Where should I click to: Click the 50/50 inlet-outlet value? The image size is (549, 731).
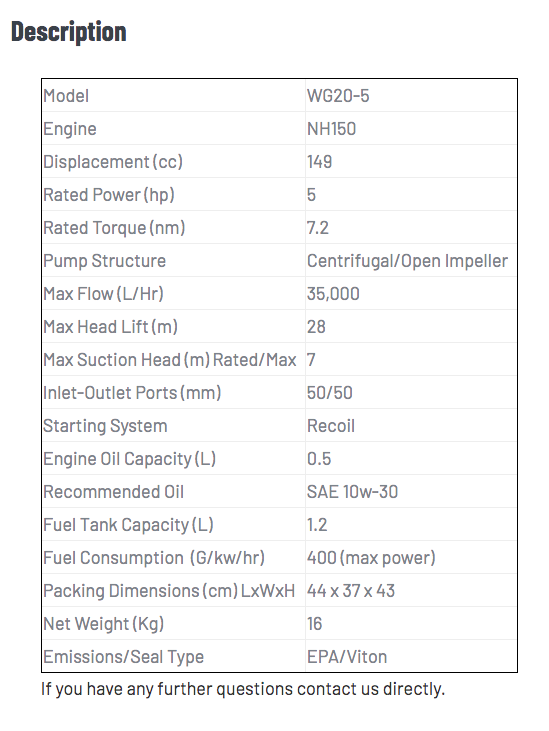click(329, 393)
